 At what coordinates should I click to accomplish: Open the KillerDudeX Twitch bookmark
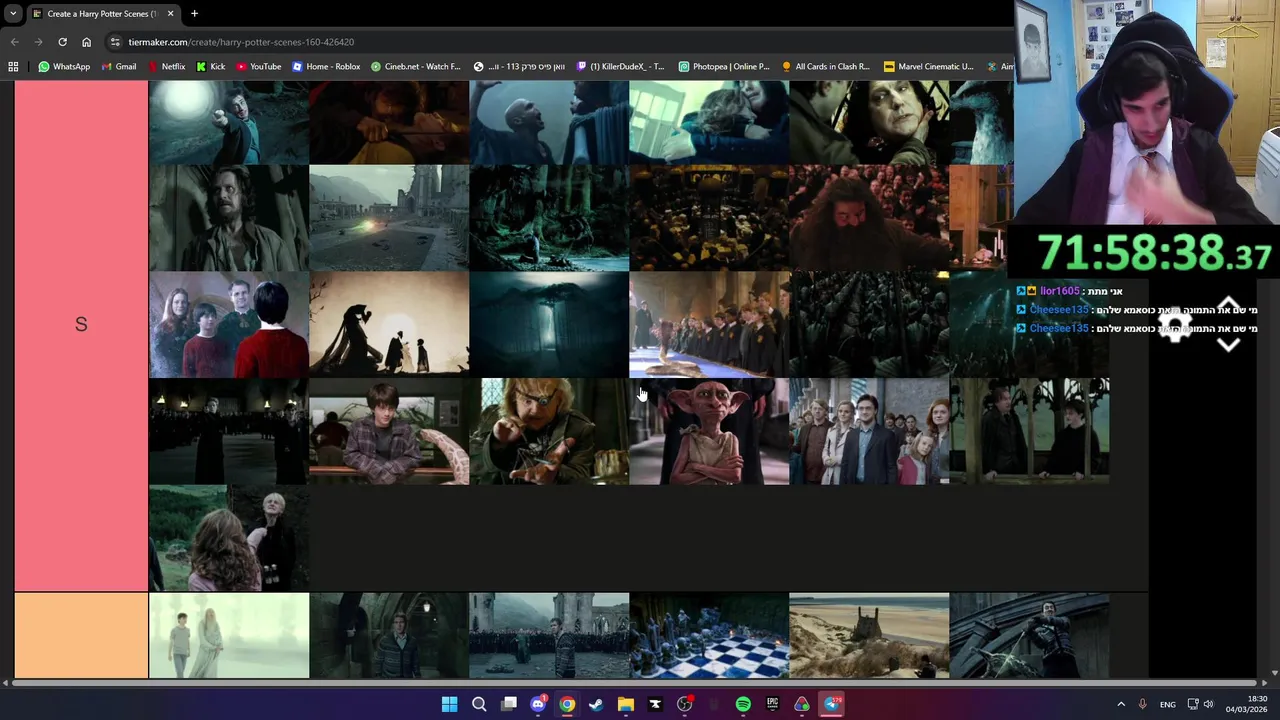tap(621, 67)
